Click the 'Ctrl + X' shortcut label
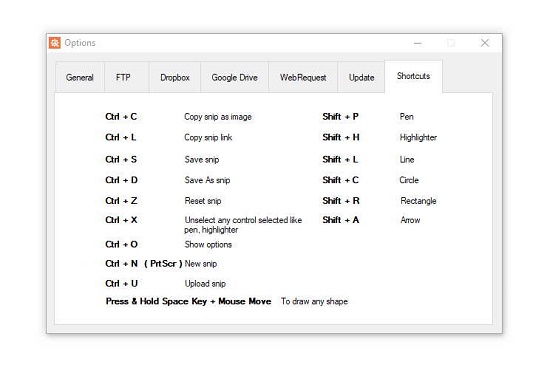Image resolution: width=550 pixels, height=390 pixels. 121,220
